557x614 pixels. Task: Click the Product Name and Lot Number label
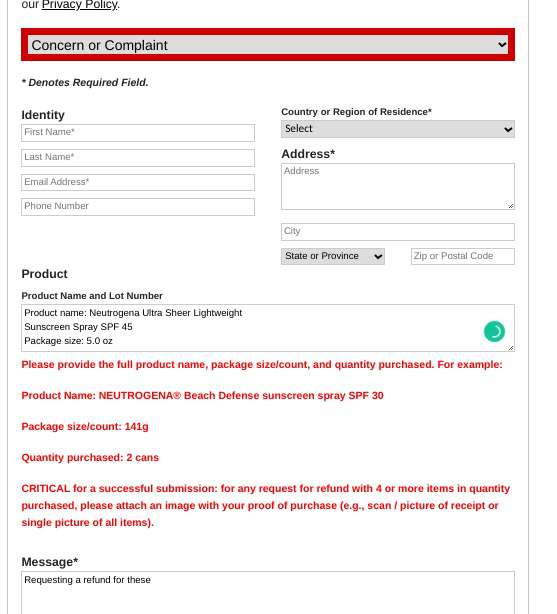point(92,296)
